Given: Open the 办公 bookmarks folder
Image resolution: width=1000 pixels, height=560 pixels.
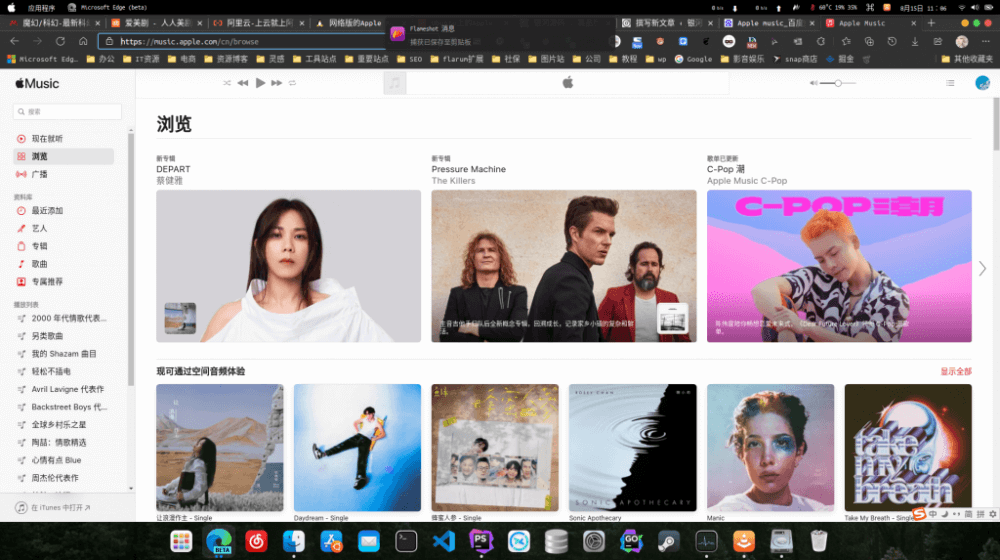Looking at the screenshot, I should 100,59.
